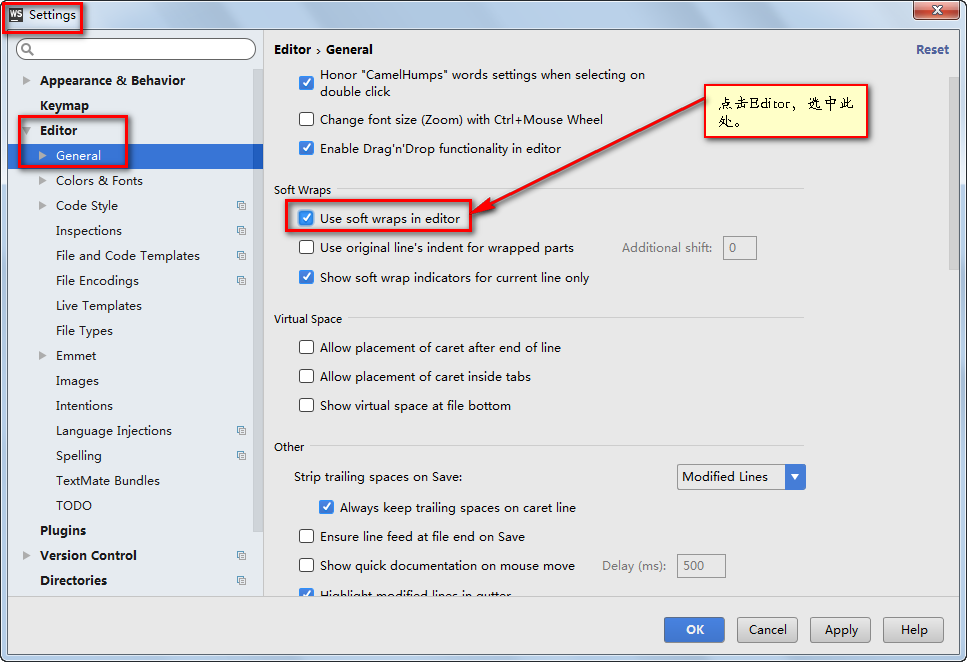967x662 pixels.
Task: Expand the Emmet arrow
Action: (43, 355)
